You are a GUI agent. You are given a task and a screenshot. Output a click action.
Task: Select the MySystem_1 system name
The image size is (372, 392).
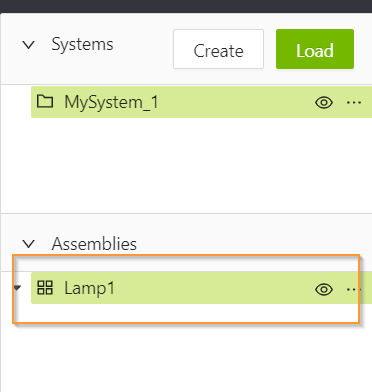tap(111, 102)
